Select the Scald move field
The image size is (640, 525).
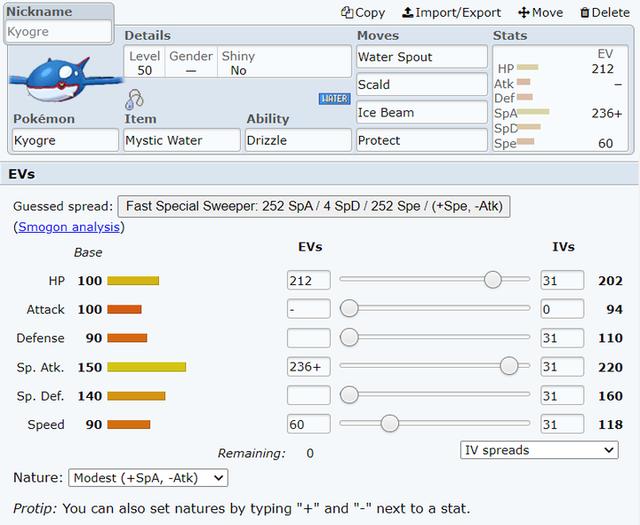click(x=422, y=85)
